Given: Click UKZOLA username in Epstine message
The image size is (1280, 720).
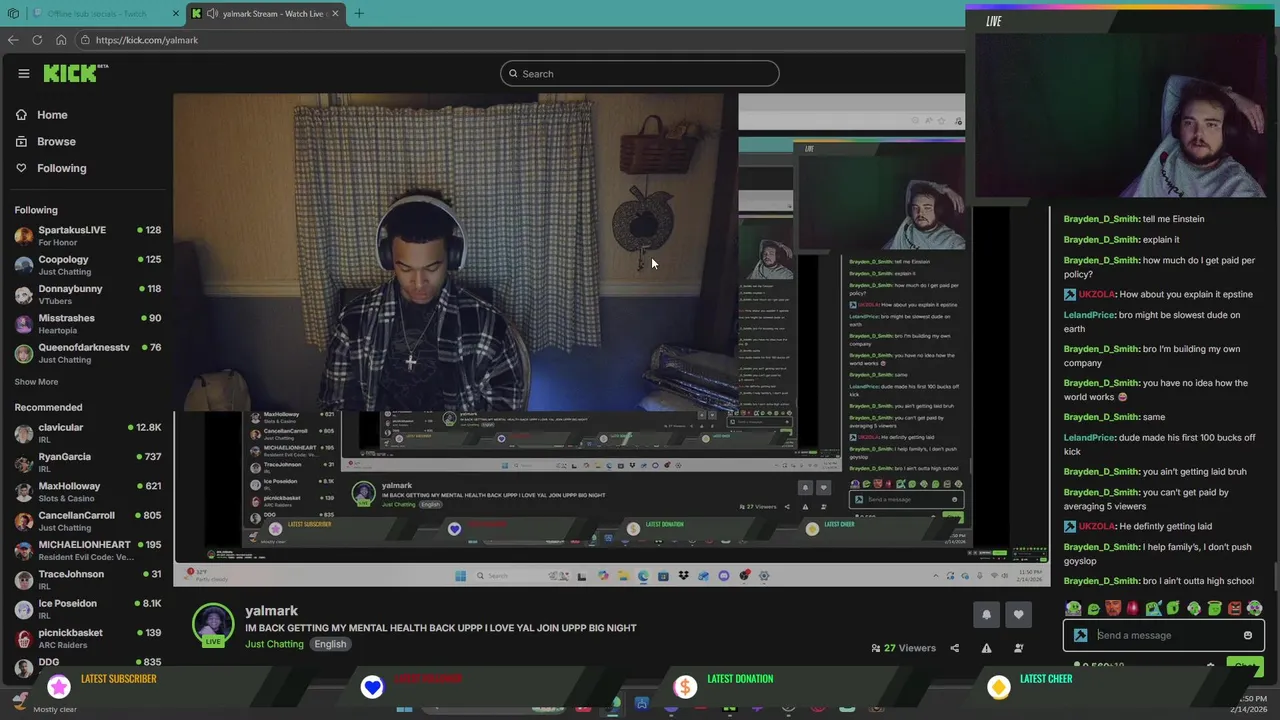Looking at the screenshot, I should (1096, 295).
